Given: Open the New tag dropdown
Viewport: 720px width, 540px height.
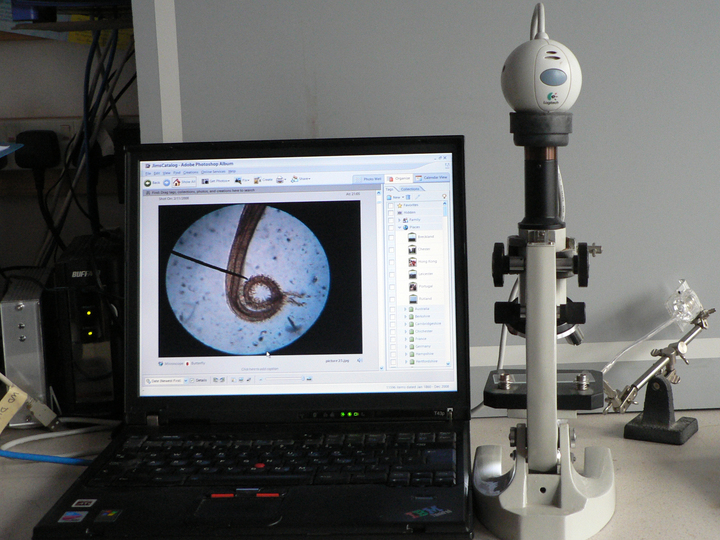Looking at the screenshot, I should [395, 197].
